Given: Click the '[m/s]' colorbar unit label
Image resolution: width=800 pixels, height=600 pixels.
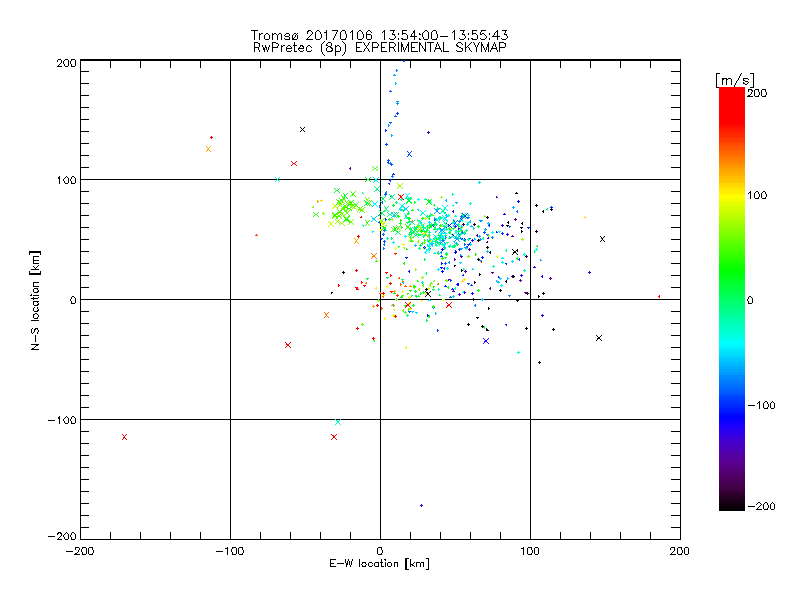Looking at the screenshot, I should pos(735,80).
